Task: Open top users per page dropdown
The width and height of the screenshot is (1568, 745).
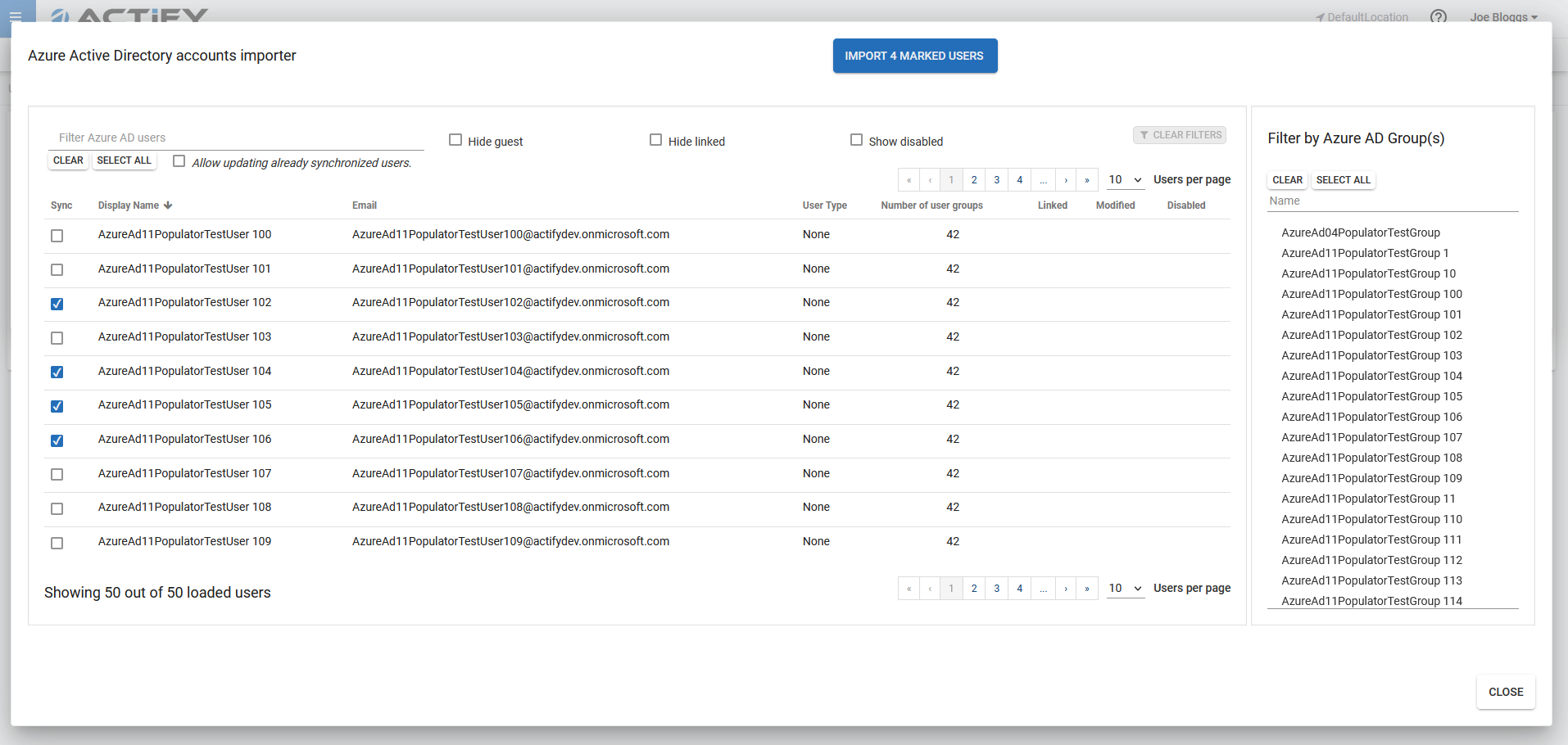Action: [1125, 180]
